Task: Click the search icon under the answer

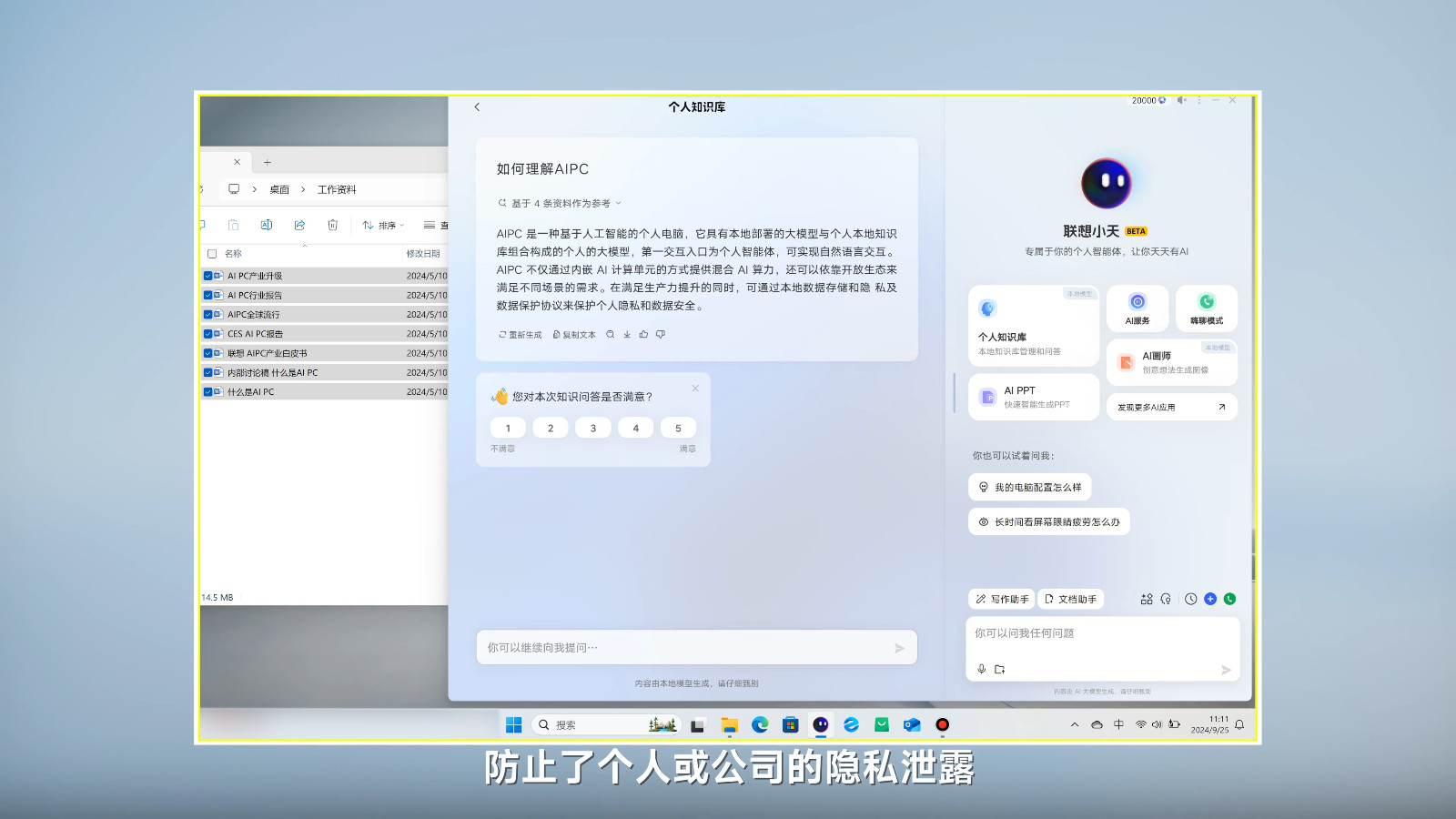Action: (611, 335)
